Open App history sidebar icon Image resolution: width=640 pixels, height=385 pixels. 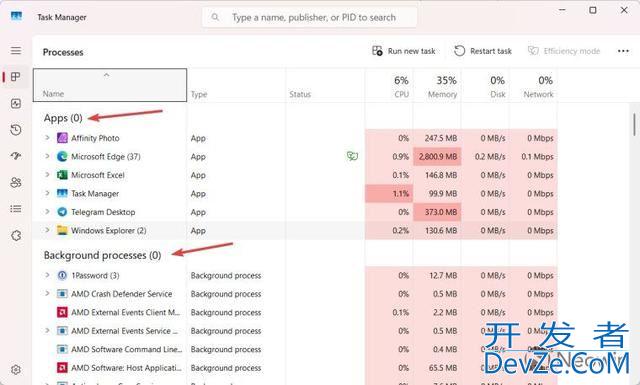16,130
